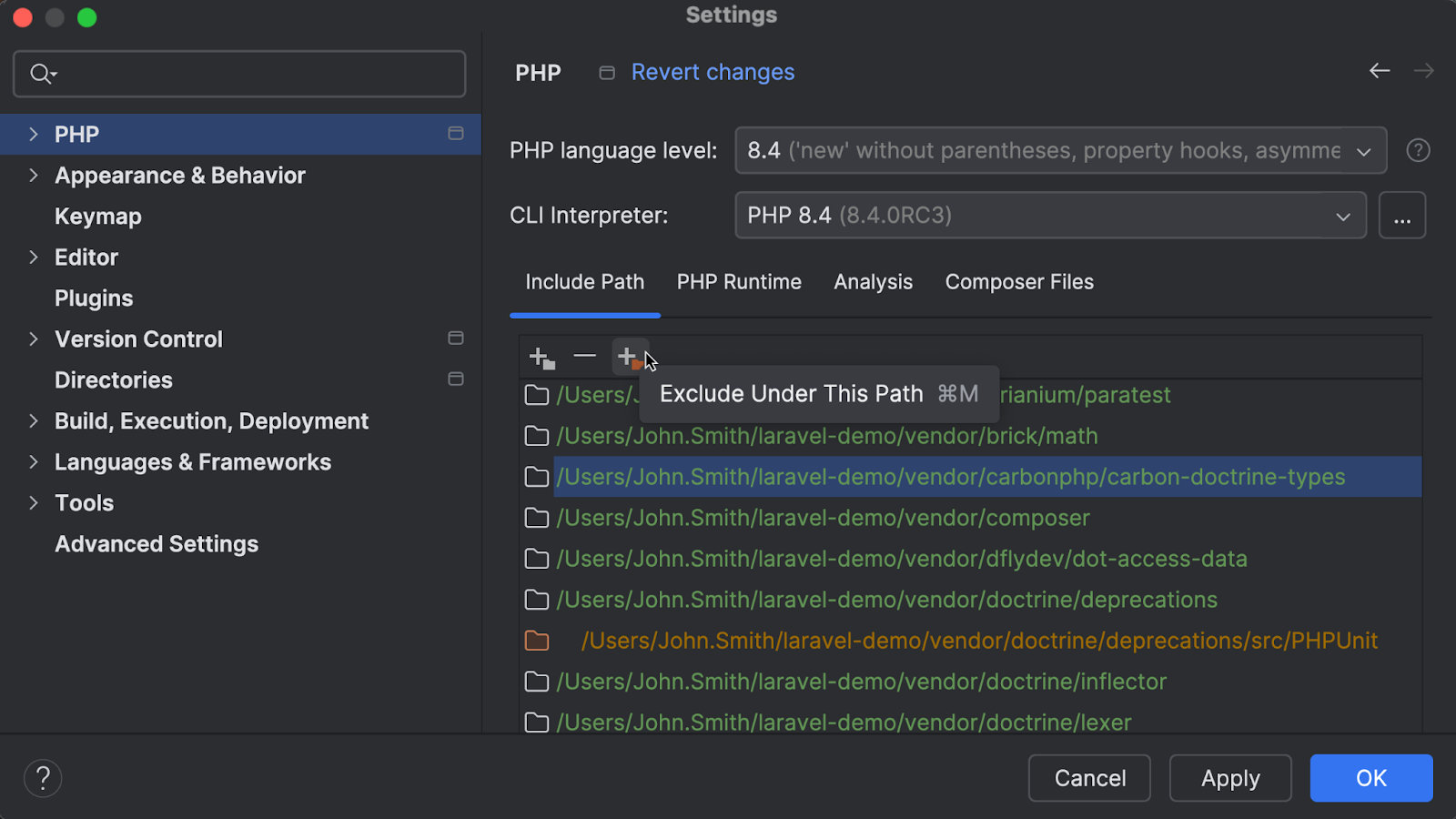Click the modified-settings indicator next to Version Control

click(x=455, y=338)
